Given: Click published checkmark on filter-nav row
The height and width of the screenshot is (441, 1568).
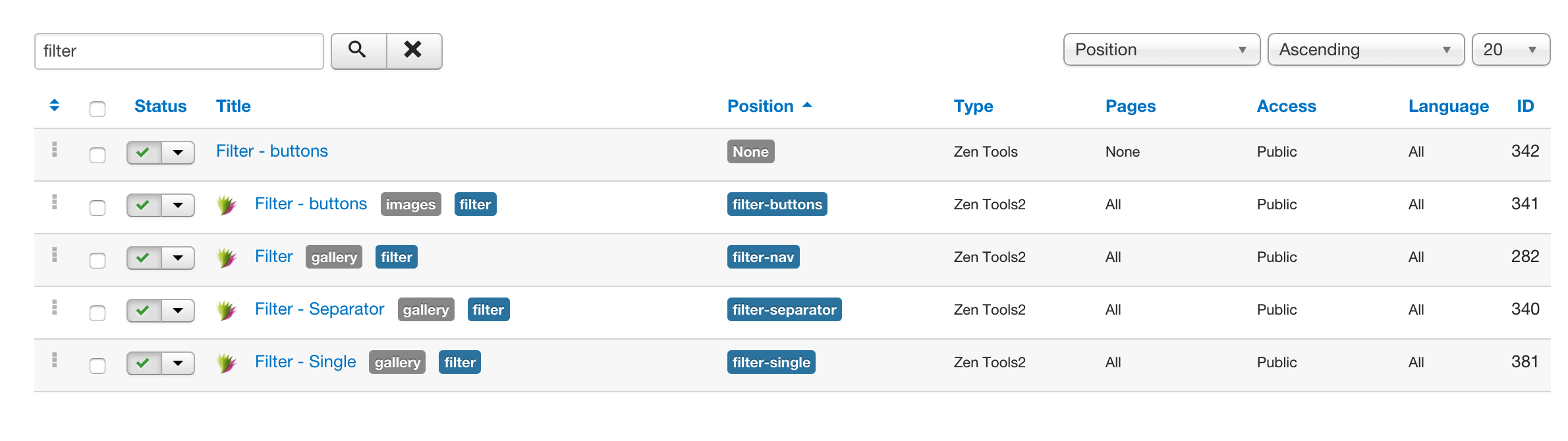Looking at the screenshot, I should click(x=144, y=258).
